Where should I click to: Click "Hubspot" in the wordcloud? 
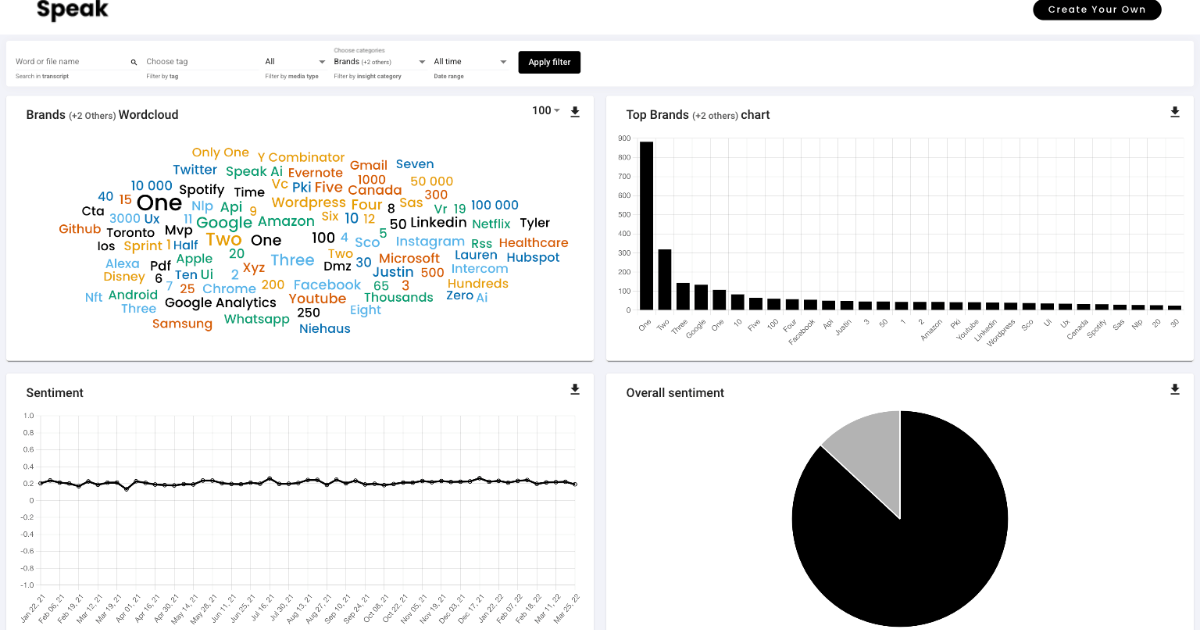[x=533, y=258]
